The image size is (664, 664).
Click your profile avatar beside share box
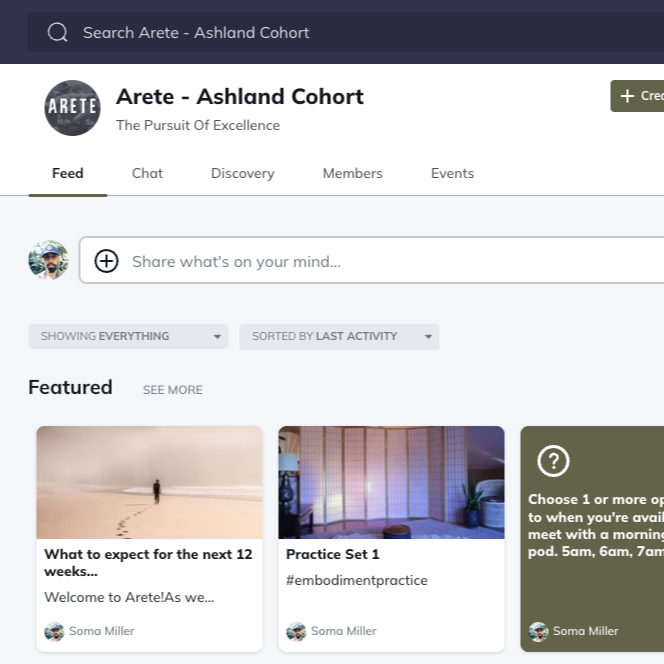48,260
